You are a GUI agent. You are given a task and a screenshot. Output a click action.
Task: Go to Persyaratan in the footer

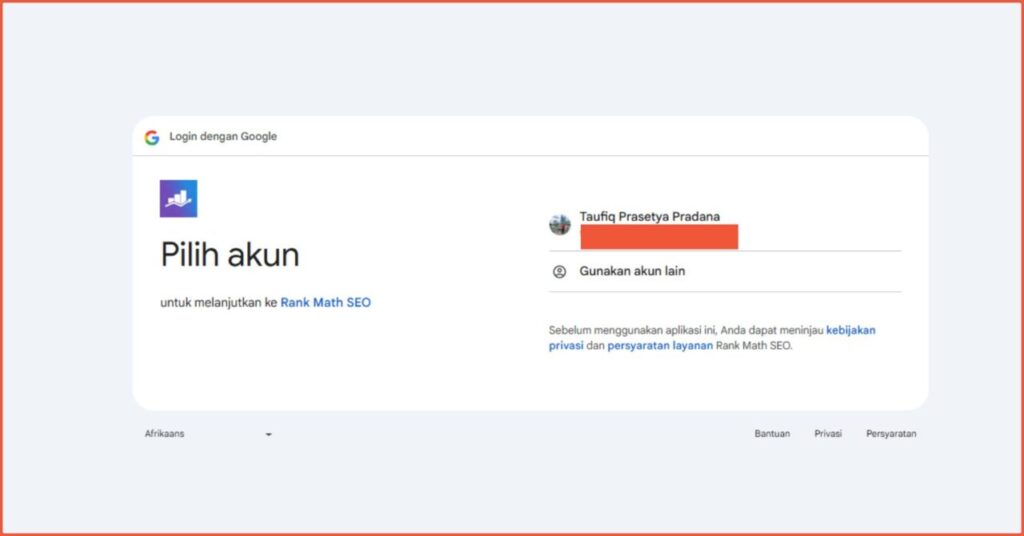click(x=891, y=434)
